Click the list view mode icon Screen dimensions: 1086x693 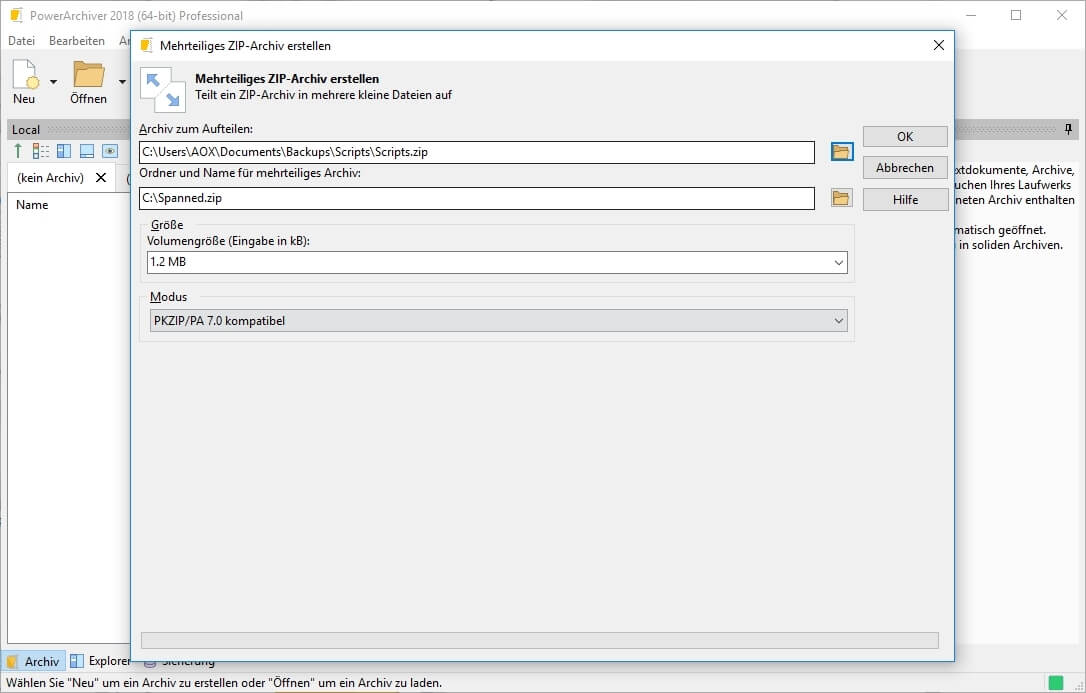pos(41,151)
